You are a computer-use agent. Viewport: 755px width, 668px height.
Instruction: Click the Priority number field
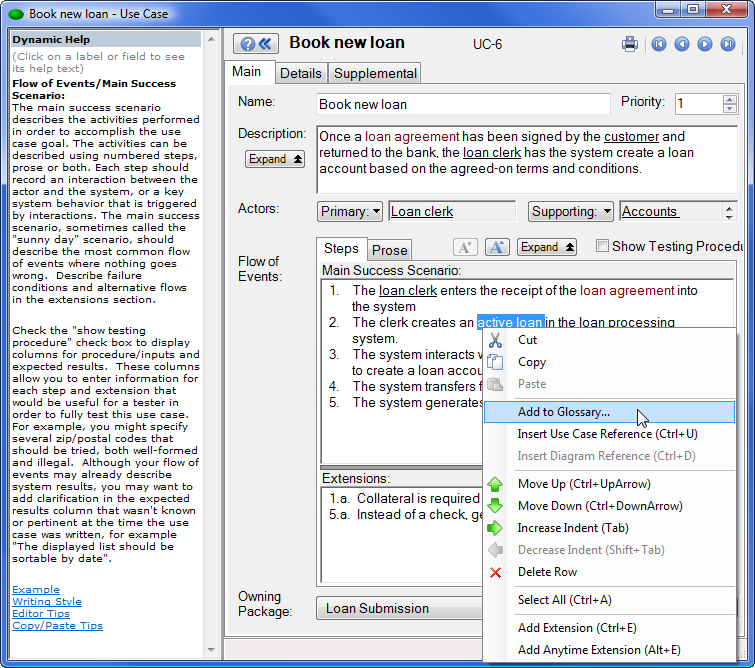coord(699,104)
